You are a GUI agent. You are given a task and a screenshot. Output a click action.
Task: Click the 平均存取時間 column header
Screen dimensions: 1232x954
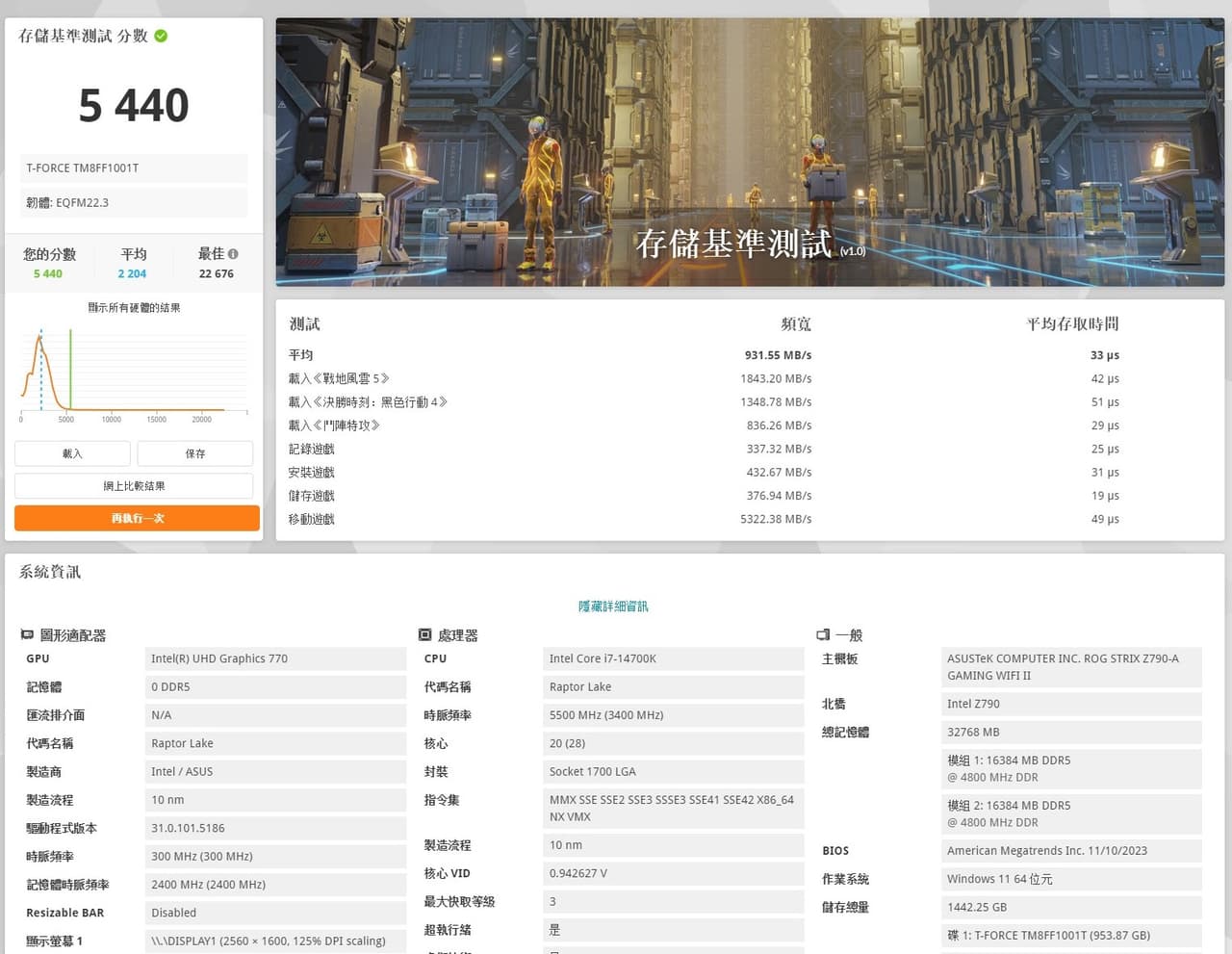[x=1072, y=324]
